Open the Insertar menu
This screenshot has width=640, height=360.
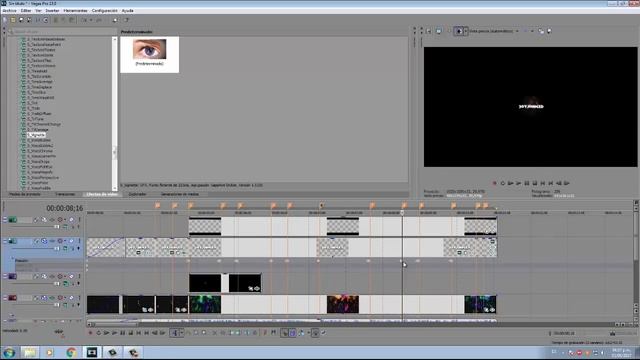tap(52, 11)
